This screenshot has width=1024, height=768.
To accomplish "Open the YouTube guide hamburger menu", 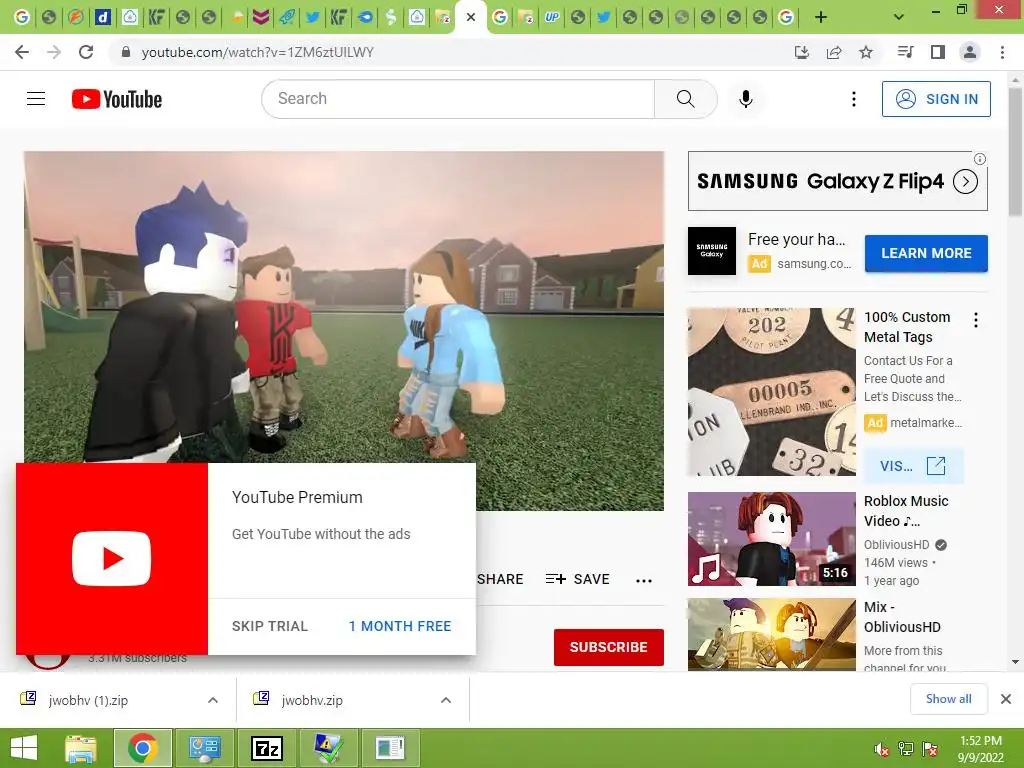I will tap(36, 99).
